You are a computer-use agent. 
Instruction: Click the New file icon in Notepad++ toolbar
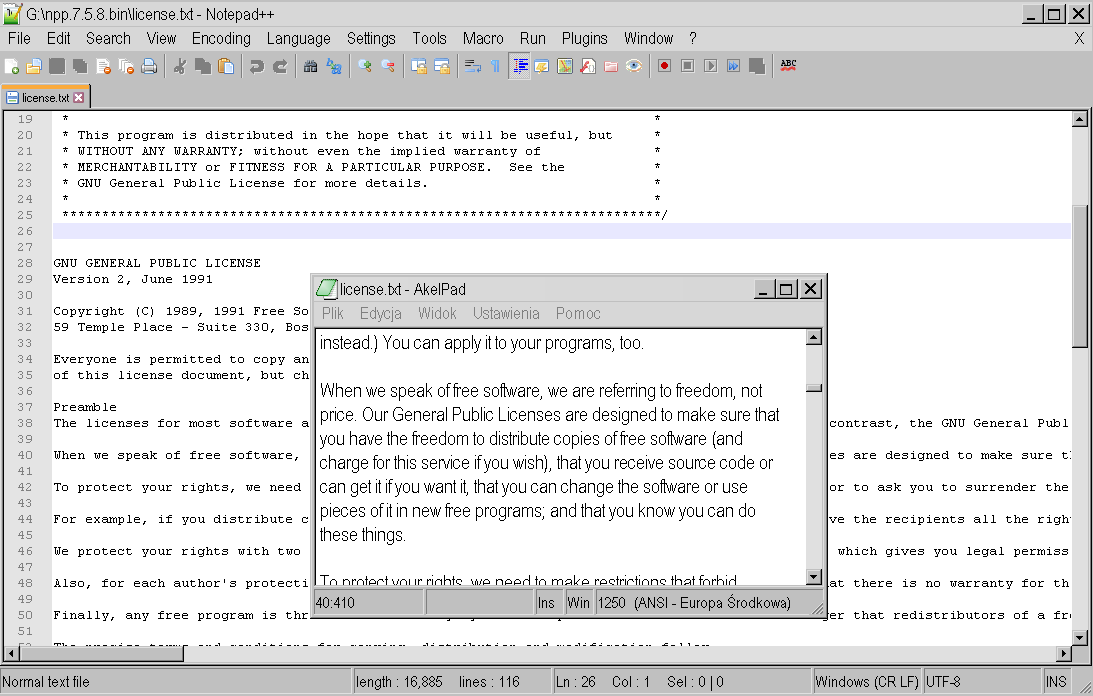[12, 66]
